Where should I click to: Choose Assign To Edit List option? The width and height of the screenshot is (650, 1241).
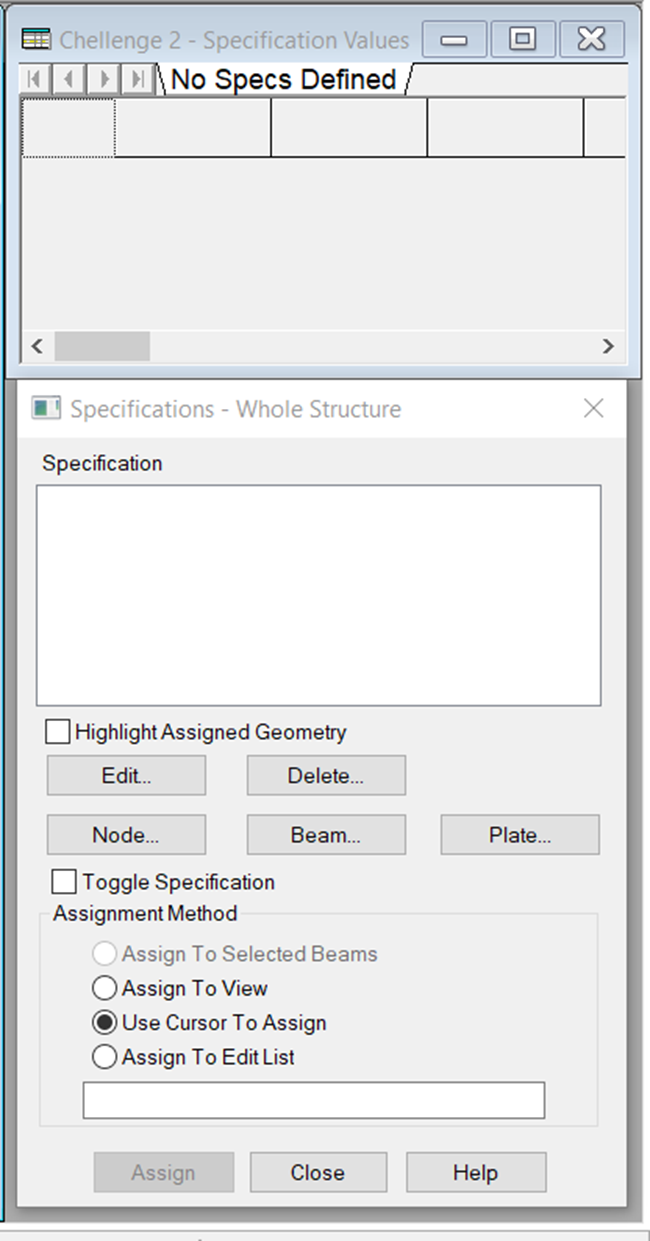click(105, 1056)
